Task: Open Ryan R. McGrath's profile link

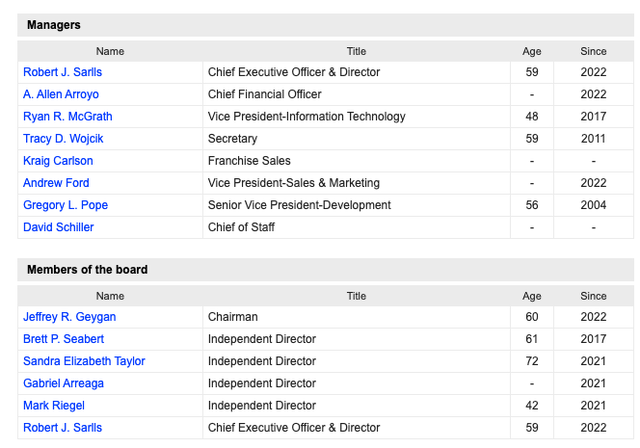Action: [67, 116]
